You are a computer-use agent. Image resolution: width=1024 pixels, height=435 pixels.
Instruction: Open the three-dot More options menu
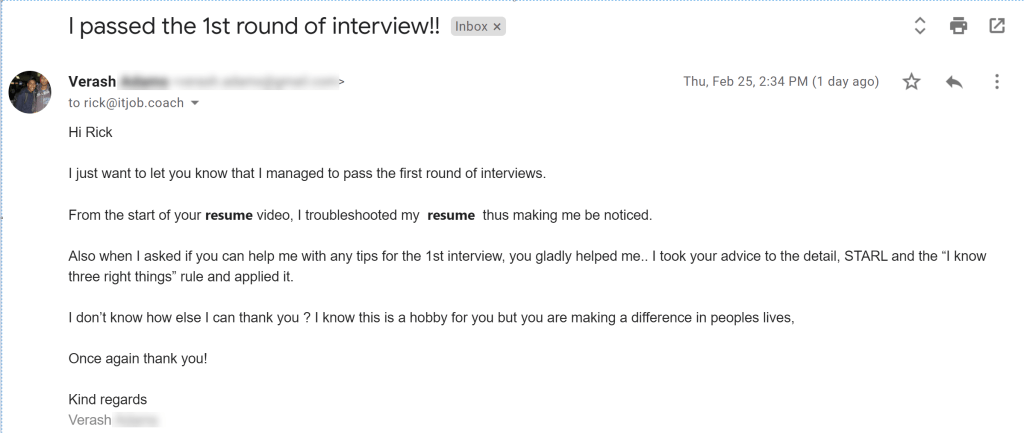click(x=996, y=82)
